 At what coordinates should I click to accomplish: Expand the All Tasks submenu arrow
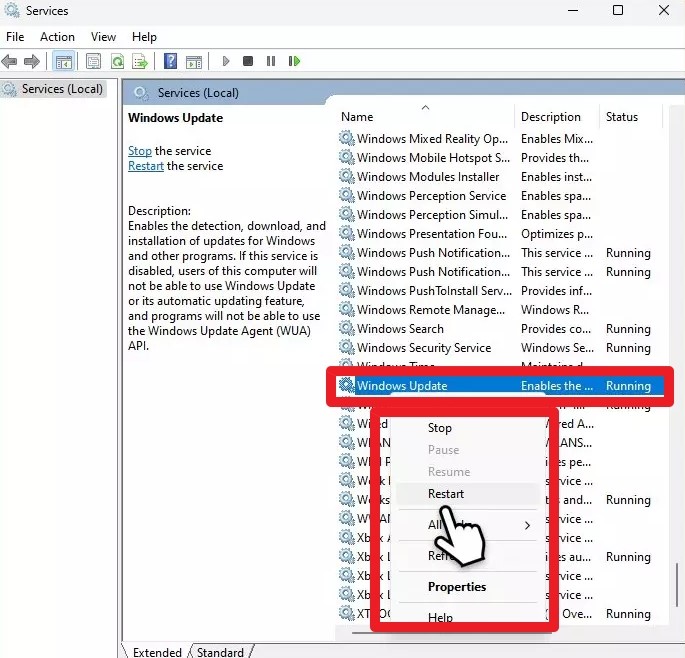click(x=527, y=525)
